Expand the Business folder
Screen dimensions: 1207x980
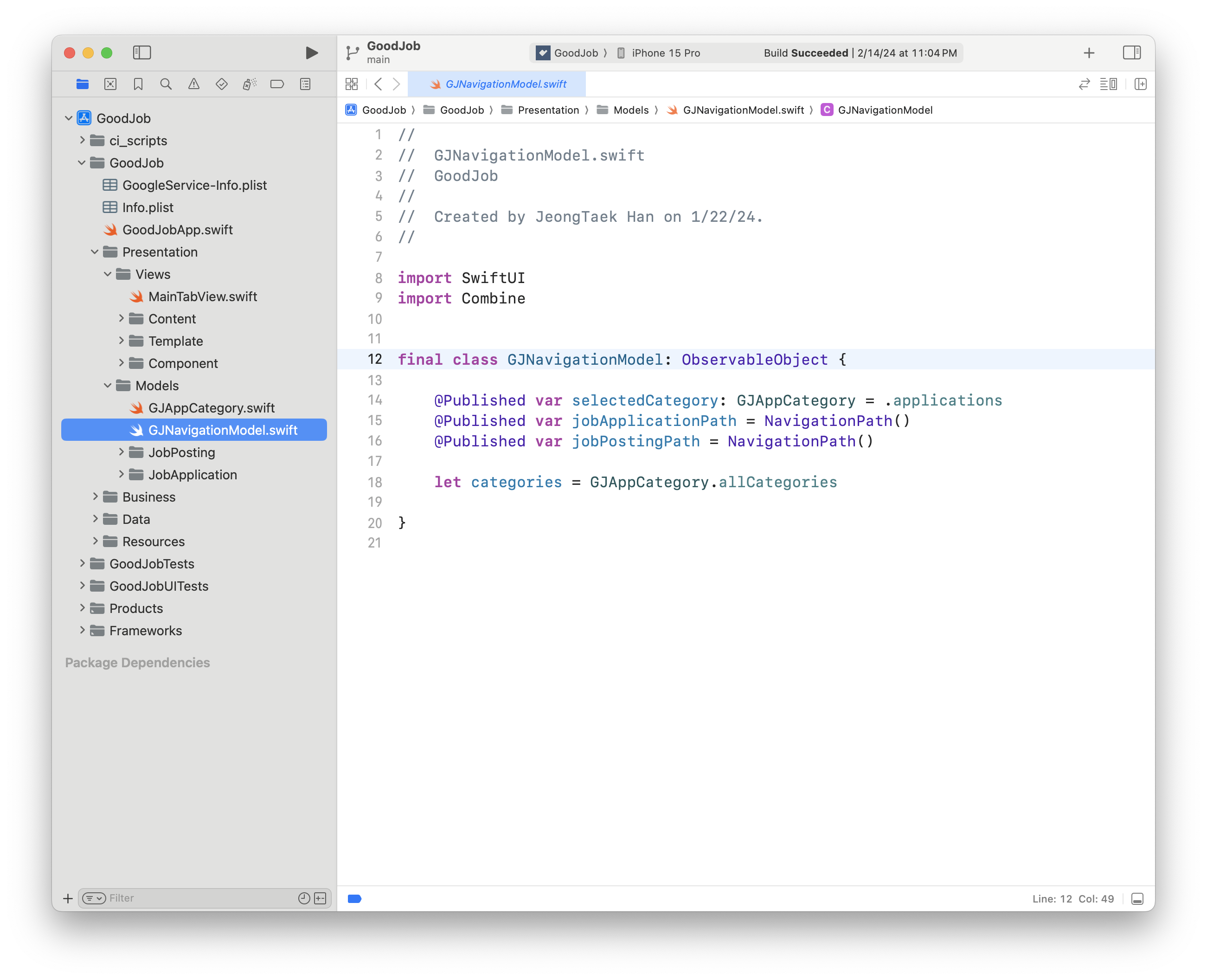(96, 497)
